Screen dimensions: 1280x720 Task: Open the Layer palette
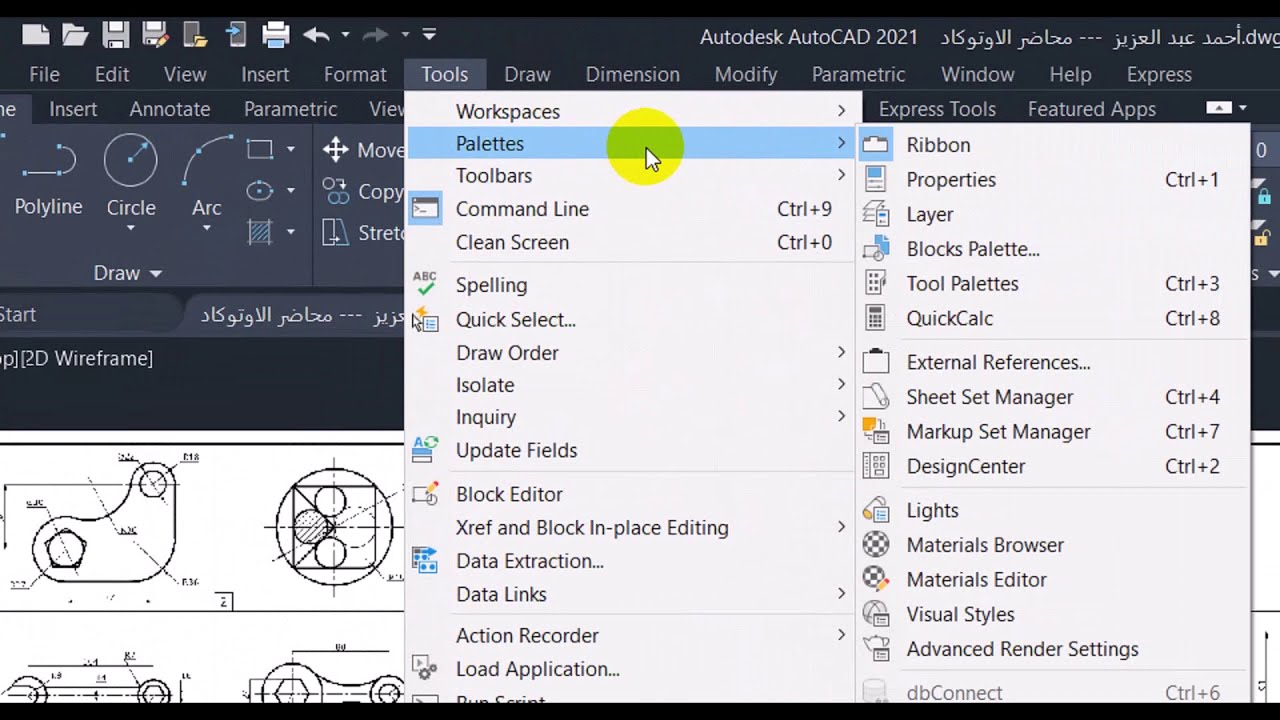tap(1054, 214)
